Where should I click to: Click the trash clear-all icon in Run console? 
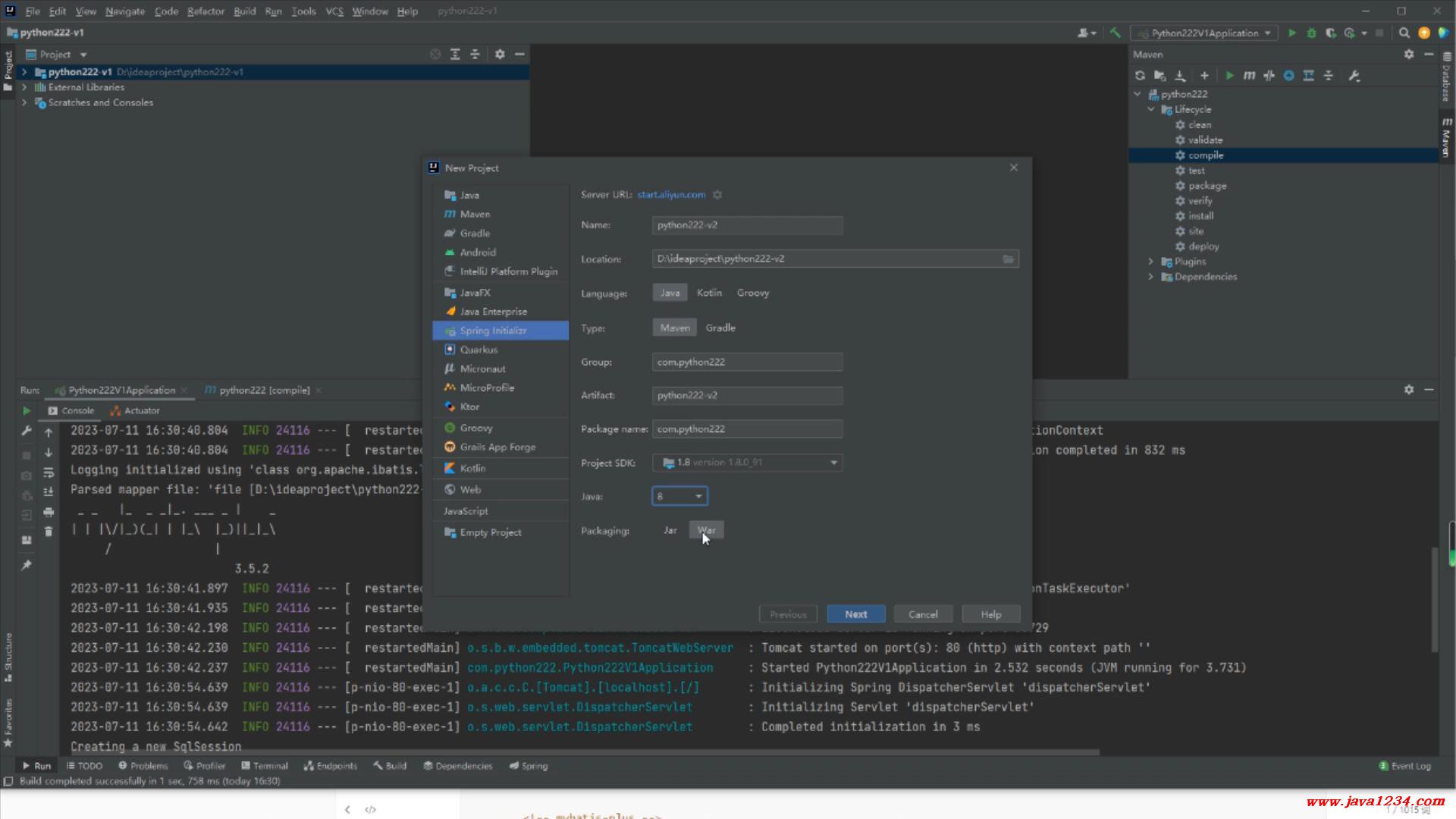(49, 532)
